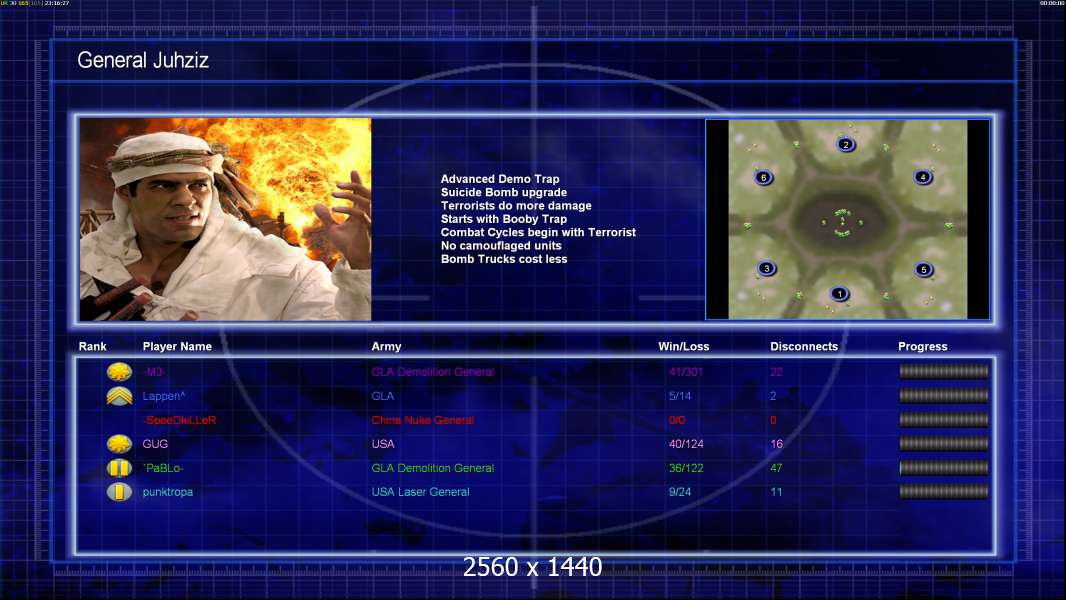Select player name `PaBLo-

pyautogui.click(x=163, y=468)
